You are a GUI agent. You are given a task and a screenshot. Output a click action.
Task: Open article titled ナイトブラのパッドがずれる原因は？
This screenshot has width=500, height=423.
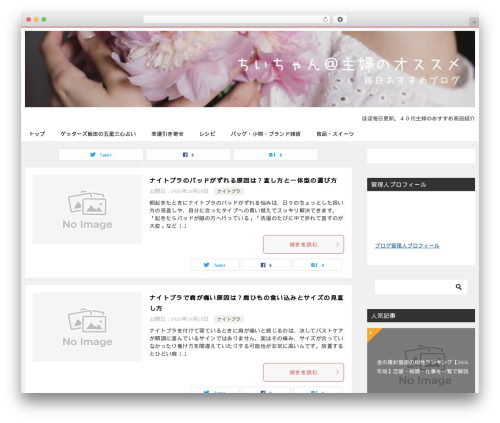243,180
